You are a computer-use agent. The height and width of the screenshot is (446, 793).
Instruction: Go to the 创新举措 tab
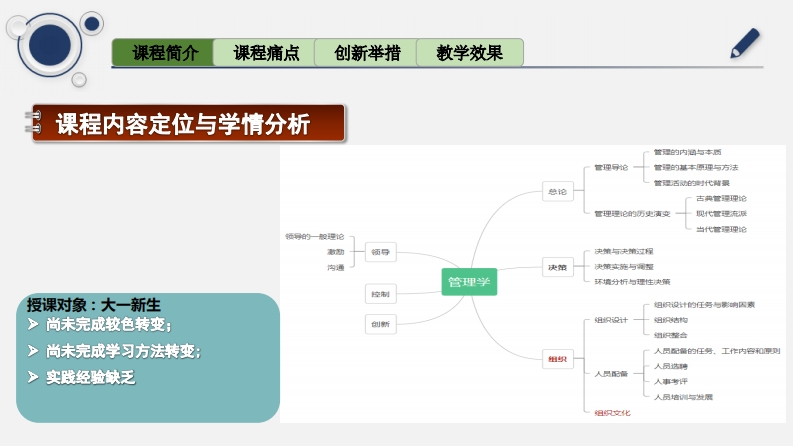click(366, 53)
